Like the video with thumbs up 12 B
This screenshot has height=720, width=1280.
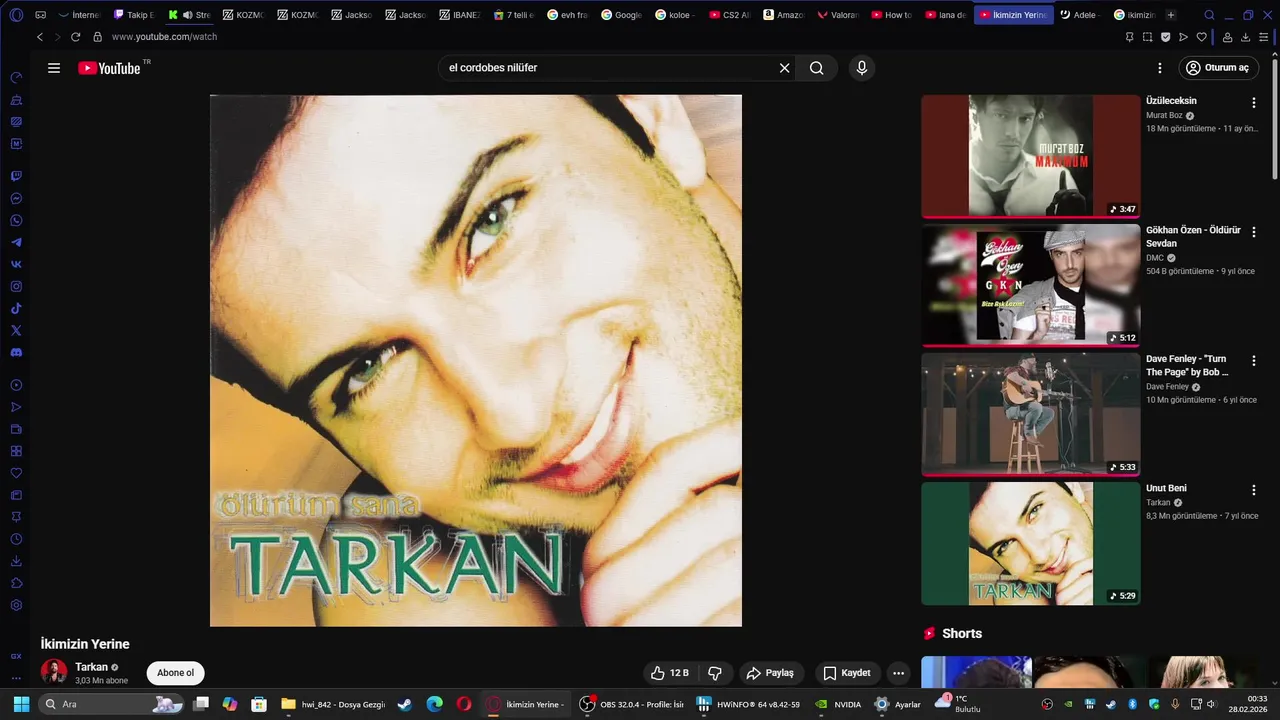coord(669,673)
